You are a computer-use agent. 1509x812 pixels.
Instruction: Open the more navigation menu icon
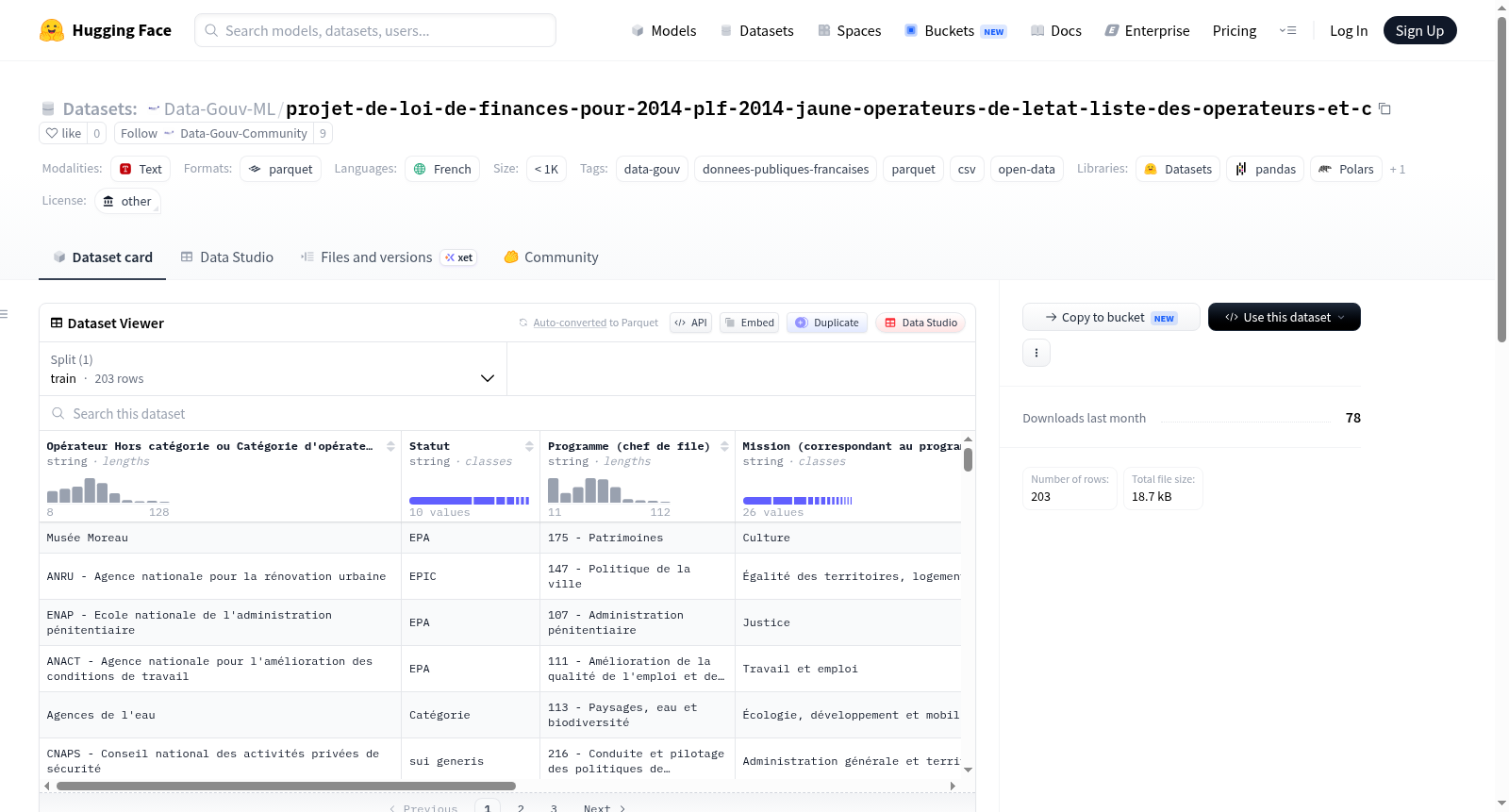(x=1287, y=30)
